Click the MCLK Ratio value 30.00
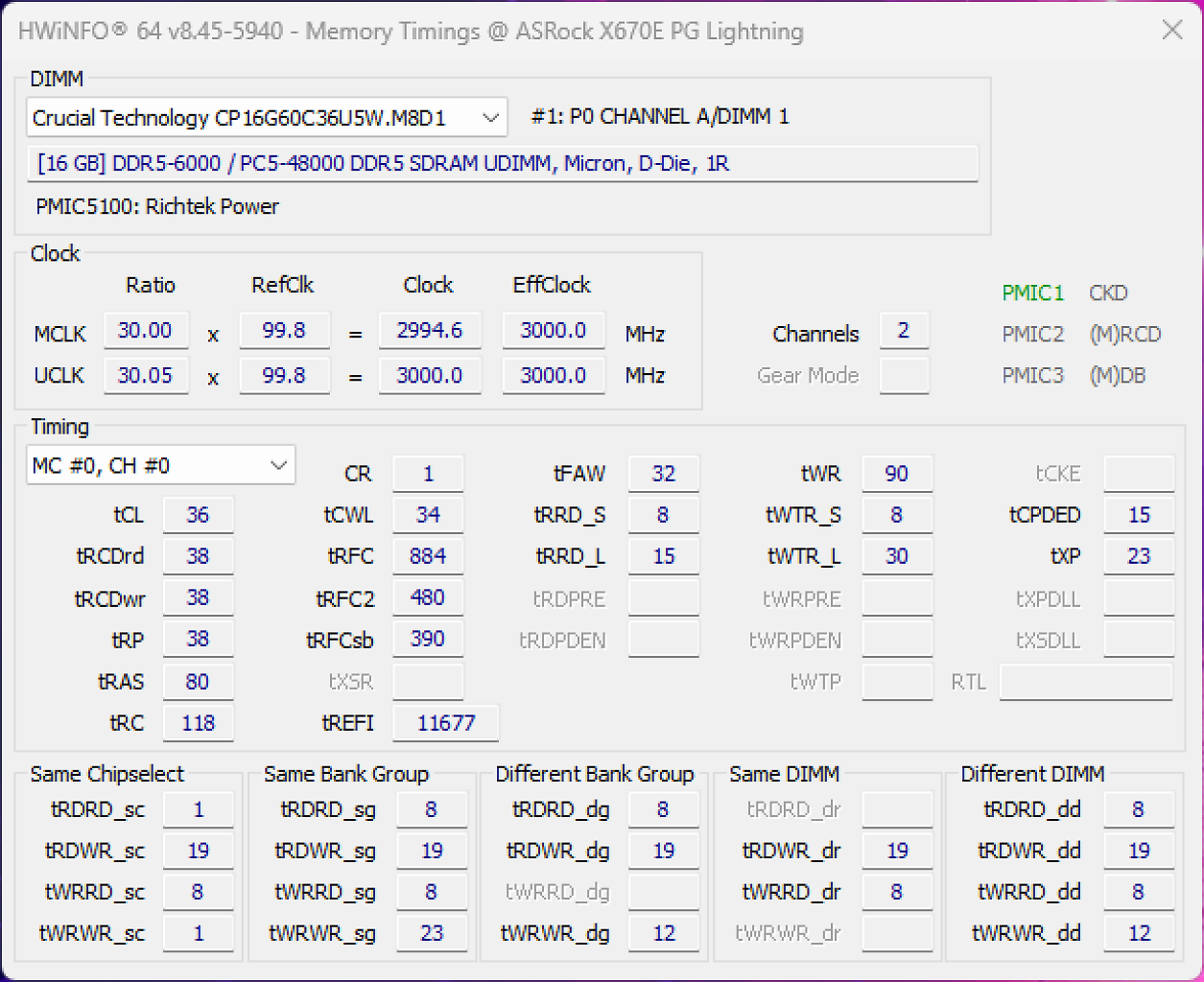Image resolution: width=1204 pixels, height=982 pixels. (146, 331)
